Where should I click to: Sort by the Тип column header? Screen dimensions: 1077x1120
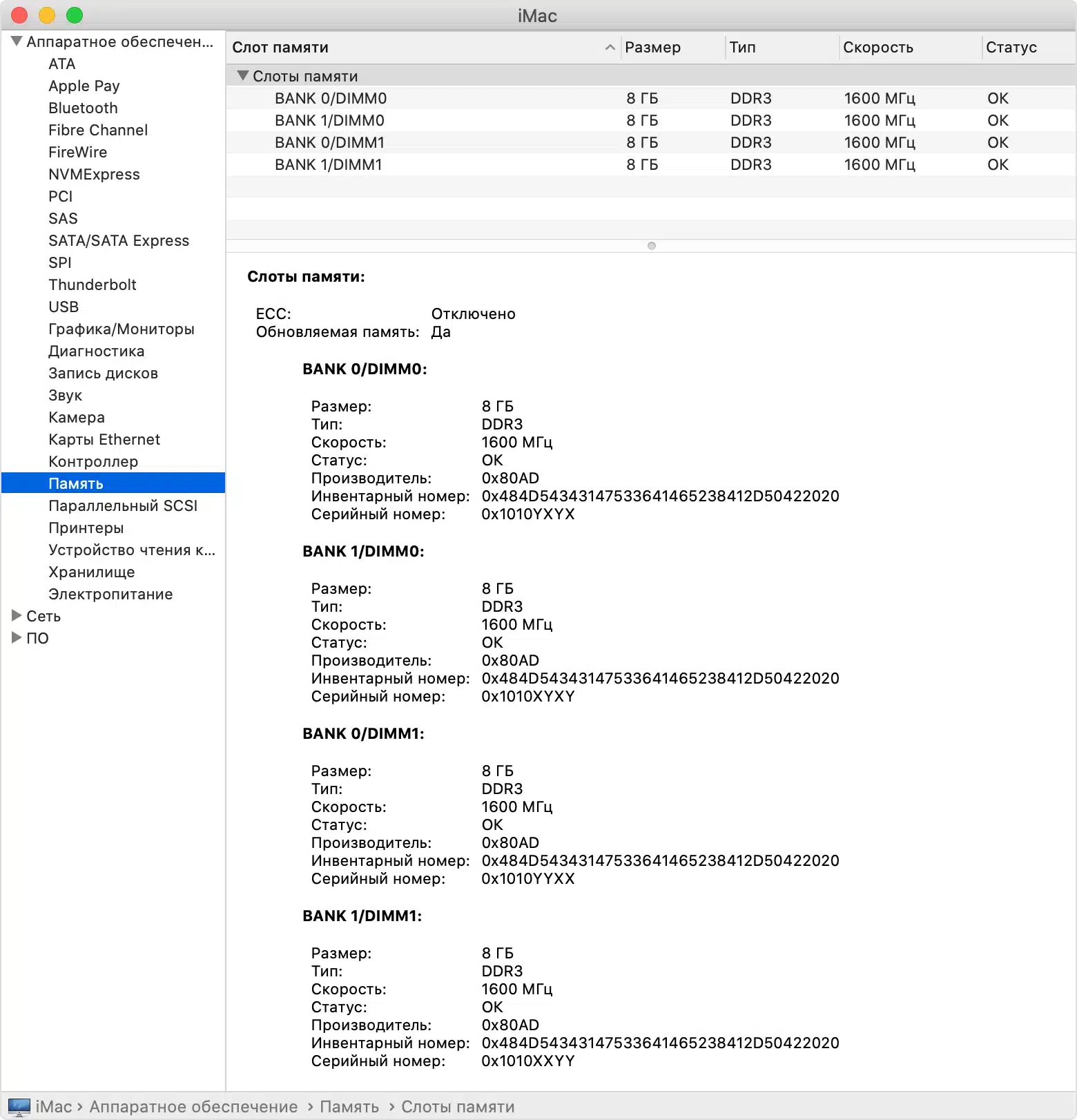[782, 47]
